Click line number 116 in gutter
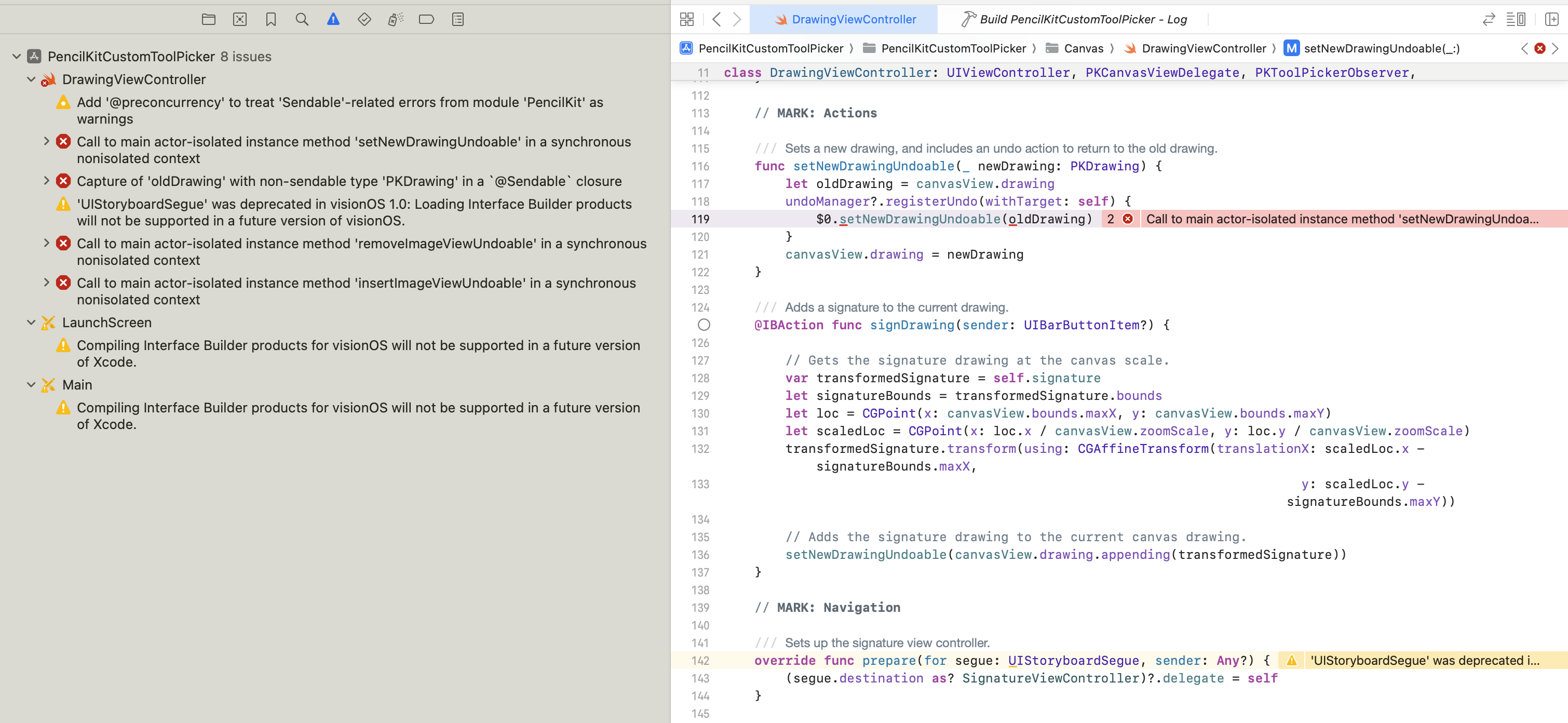The width and height of the screenshot is (1568, 723). 700,166
